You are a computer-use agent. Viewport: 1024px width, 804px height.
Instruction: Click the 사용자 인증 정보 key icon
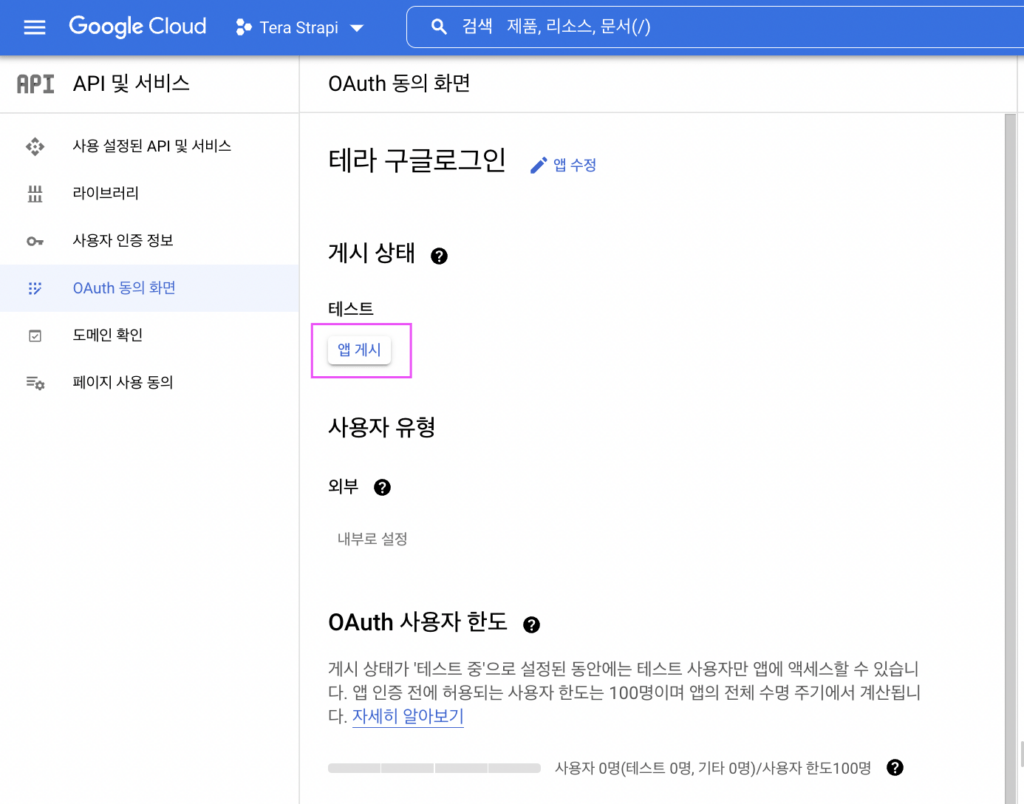click(x=36, y=241)
